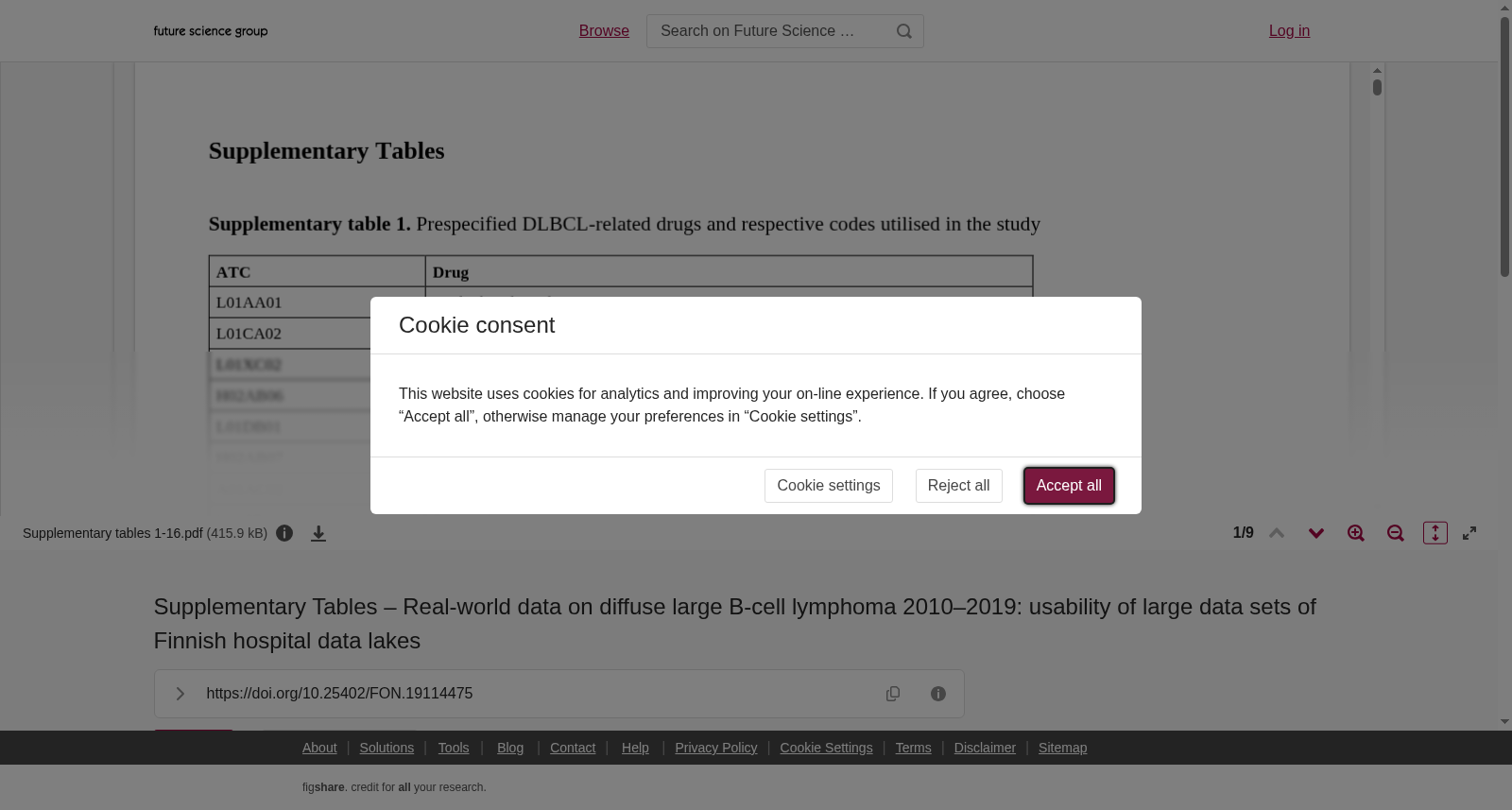Zoom out on the PDF viewer
Image resolution: width=1512 pixels, height=810 pixels.
pos(1396,533)
